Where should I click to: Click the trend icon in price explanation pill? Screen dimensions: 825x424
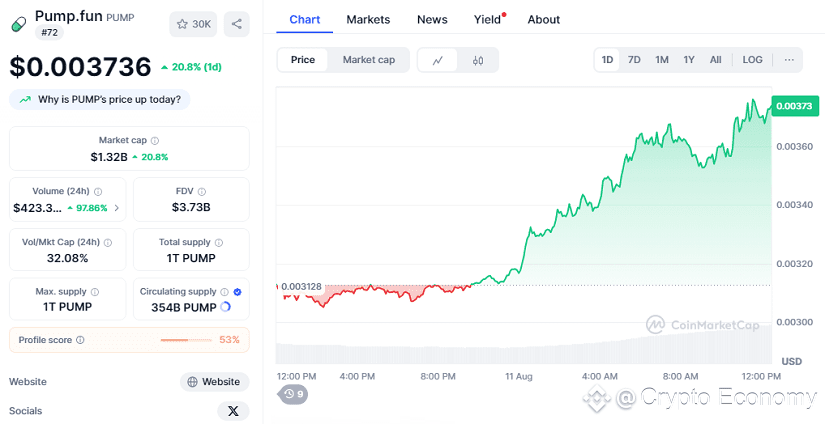pos(25,99)
